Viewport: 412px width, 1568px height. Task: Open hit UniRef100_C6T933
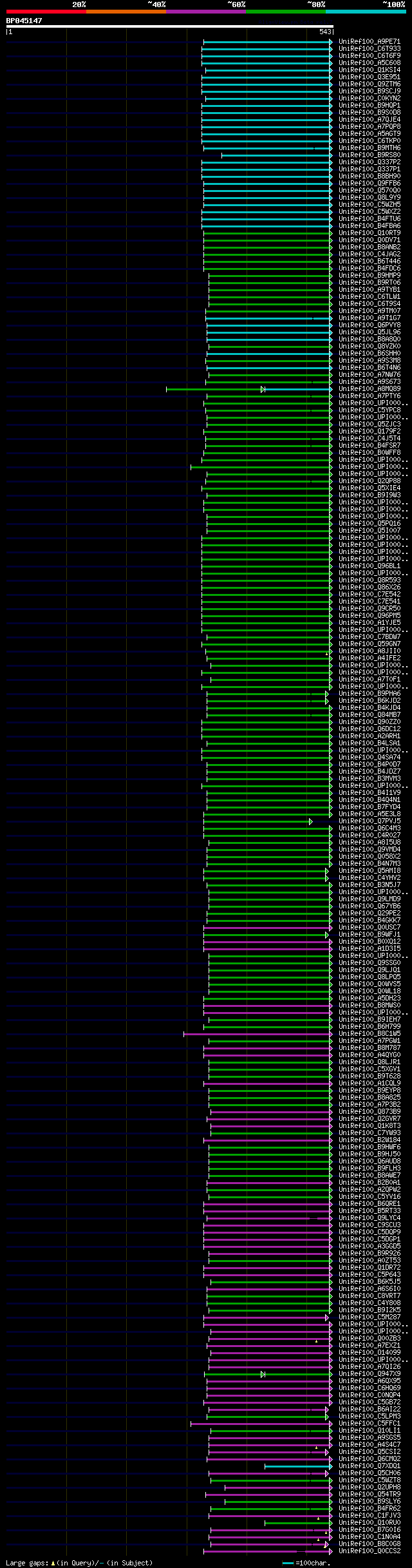click(370, 49)
